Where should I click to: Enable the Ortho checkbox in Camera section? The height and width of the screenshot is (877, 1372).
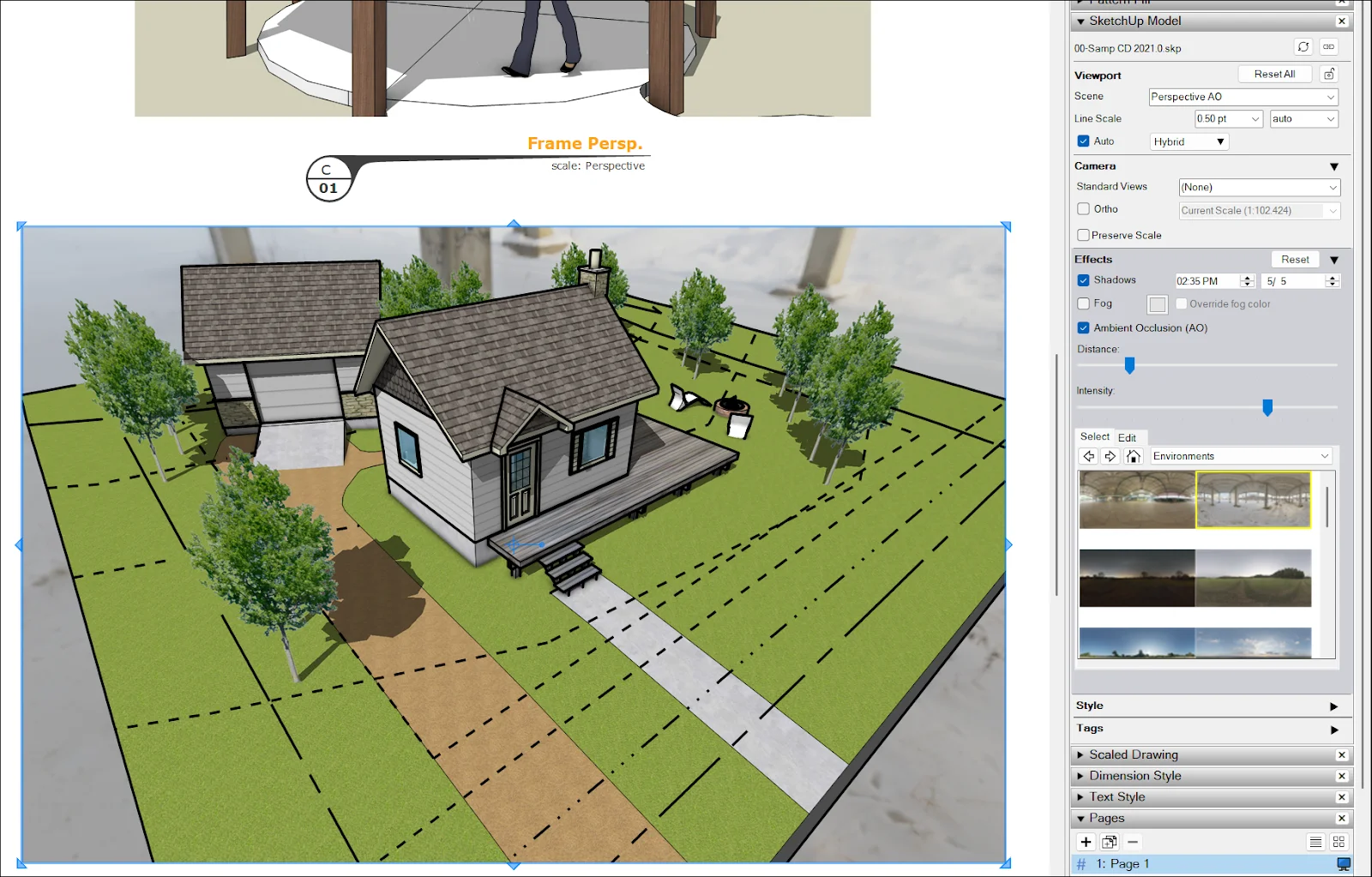pos(1083,209)
